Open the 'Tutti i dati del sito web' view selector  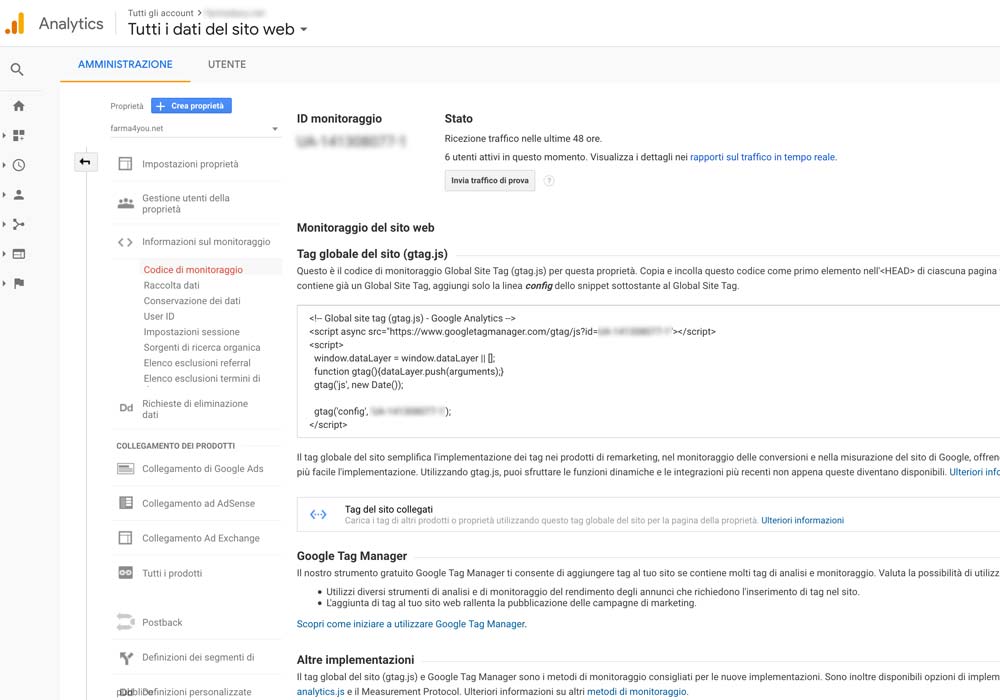tap(217, 29)
